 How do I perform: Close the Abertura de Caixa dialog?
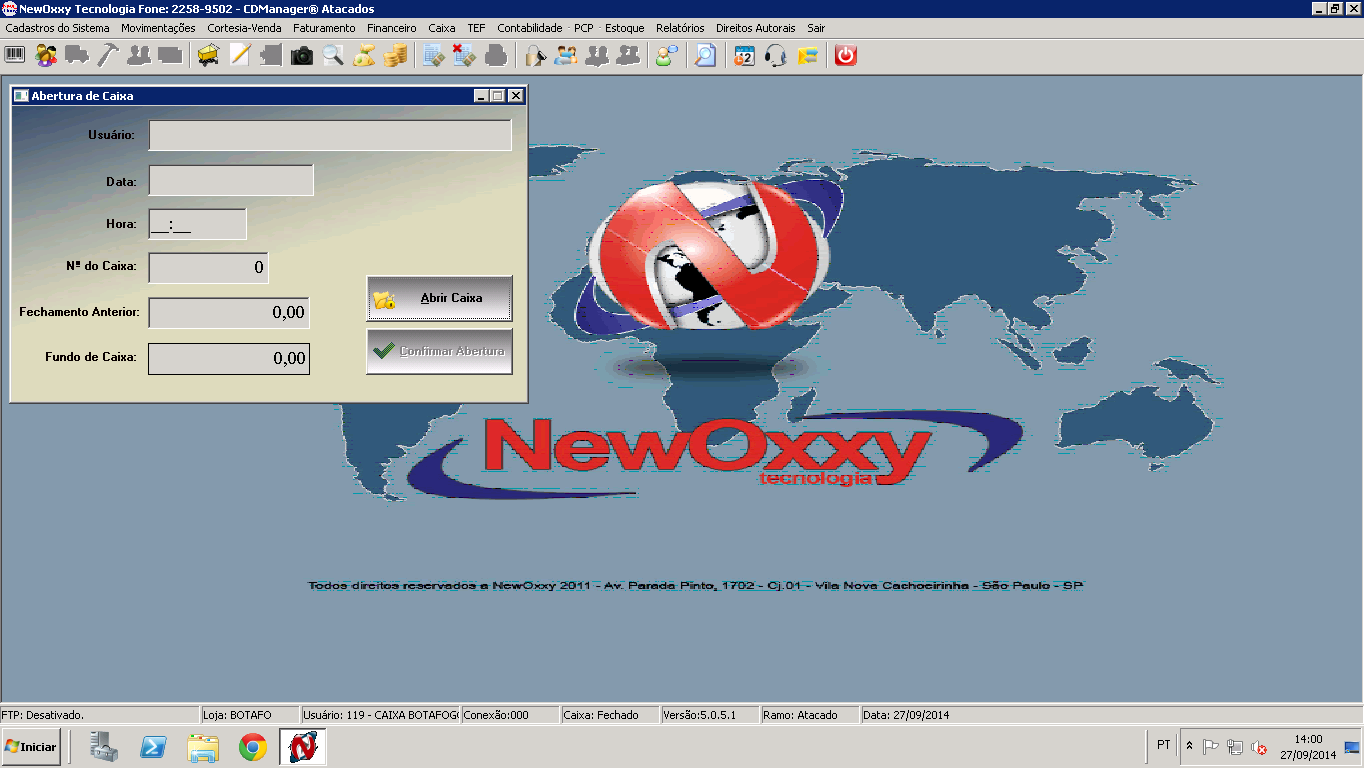click(515, 96)
